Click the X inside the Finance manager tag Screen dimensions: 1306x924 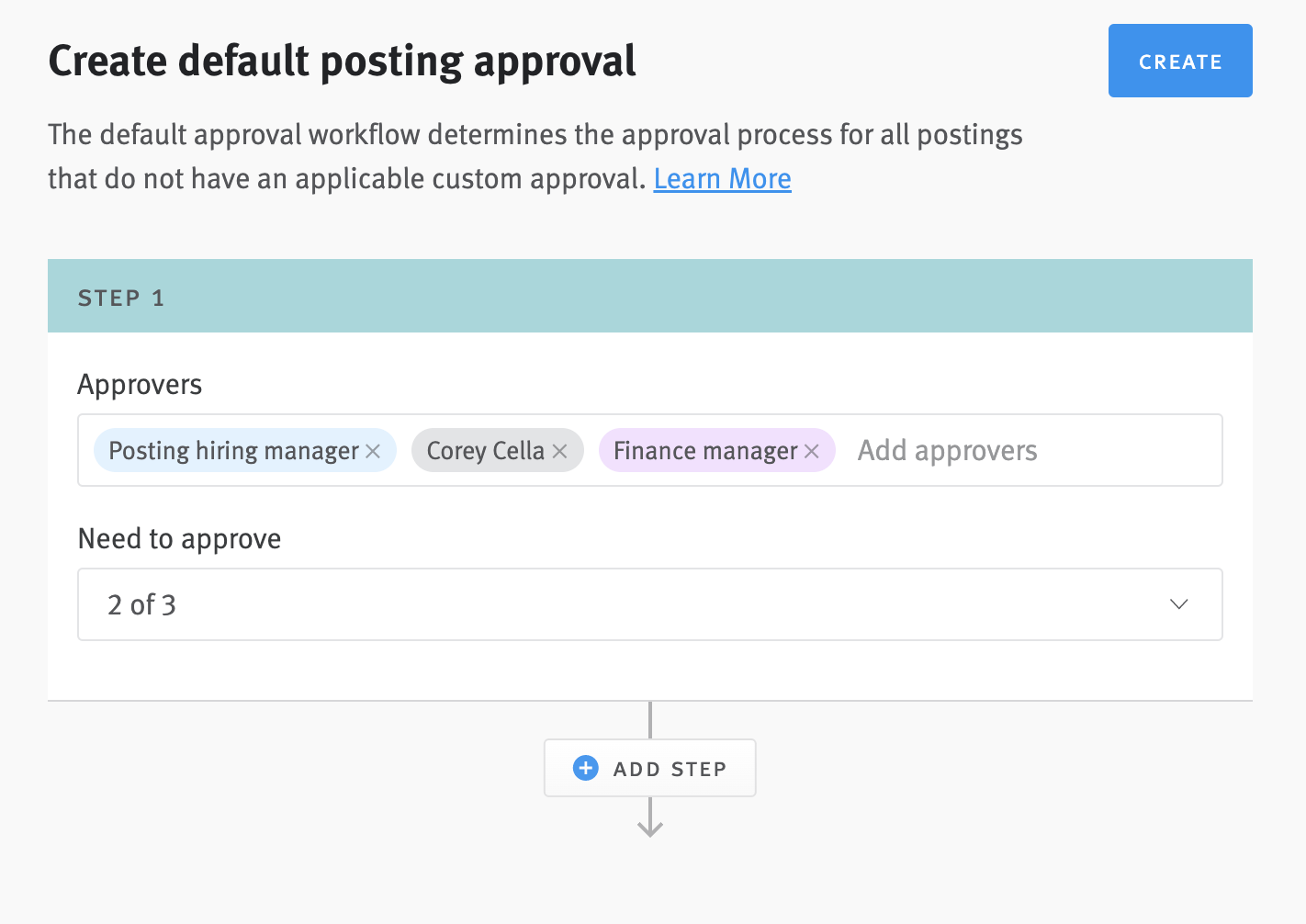tap(811, 451)
